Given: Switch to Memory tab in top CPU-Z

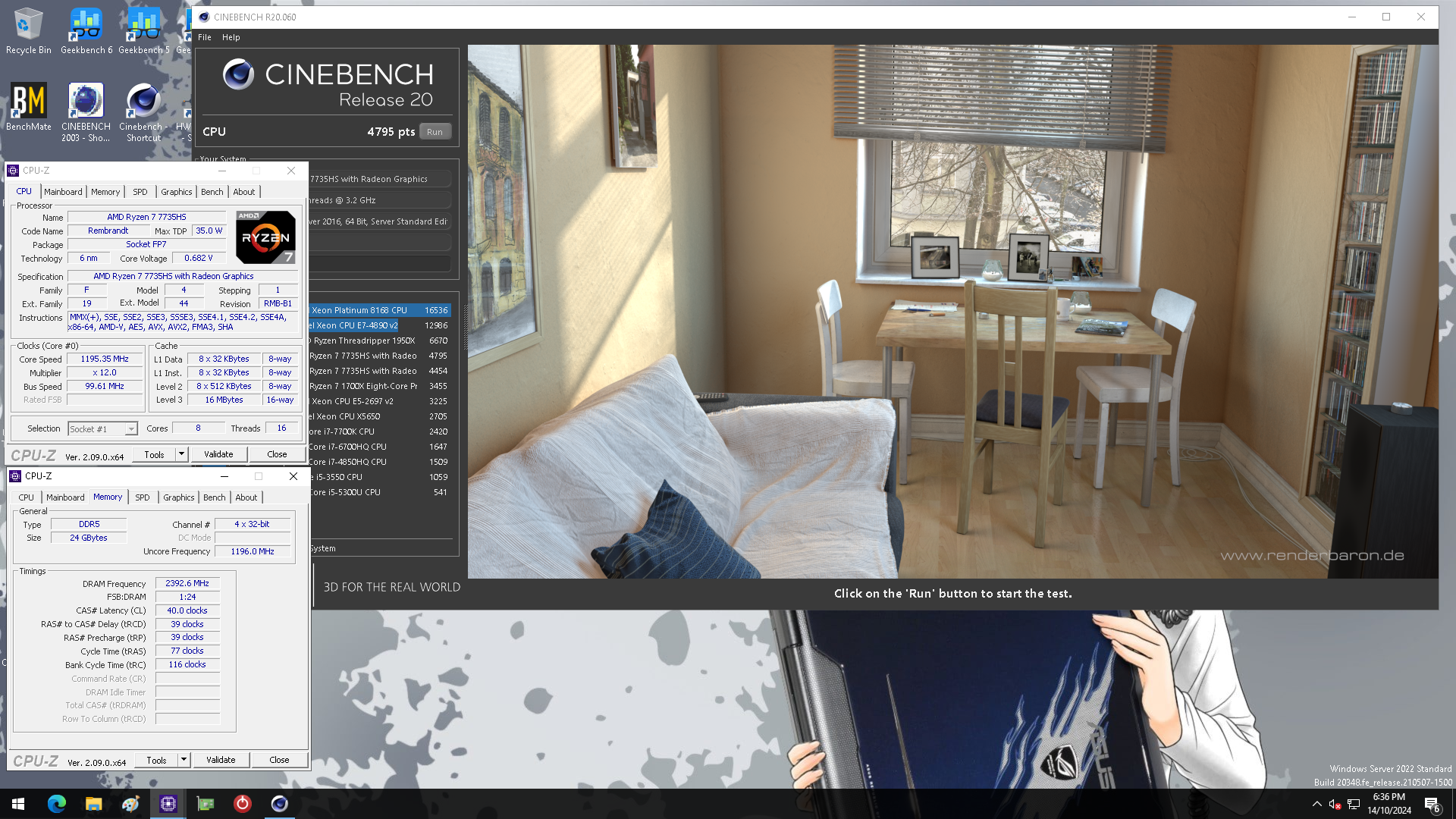Looking at the screenshot, I should point(105,192).
